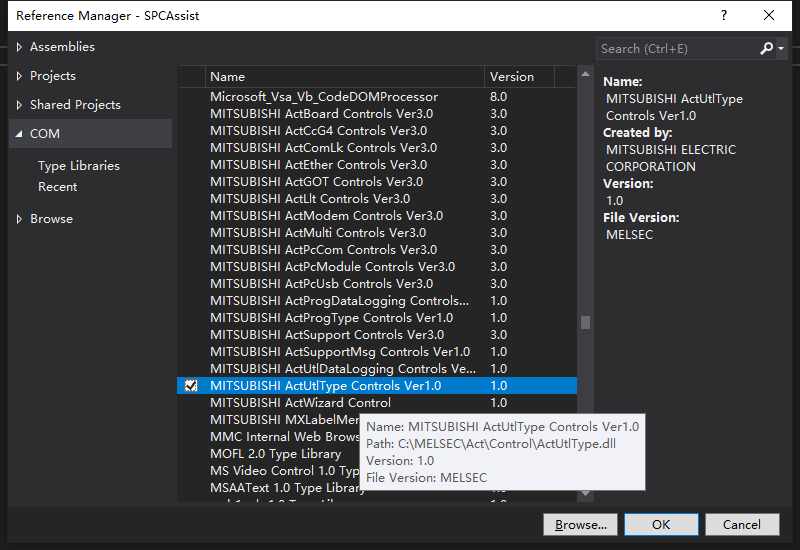Expand the Projects category
The width and height of the screenshot is (800, 550).
pos(21,76)
